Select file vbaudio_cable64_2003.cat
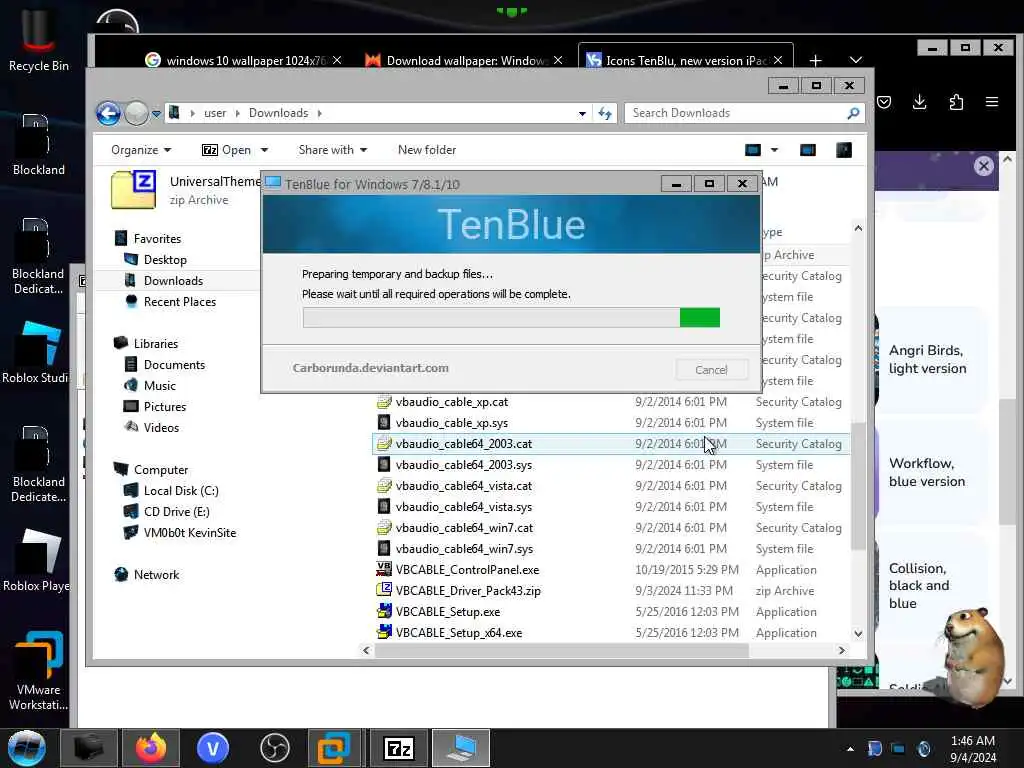 pos(463,444)
